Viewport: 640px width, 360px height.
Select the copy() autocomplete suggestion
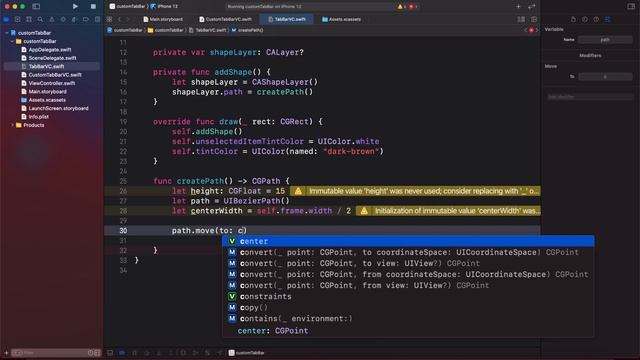(x=408, y=307)
